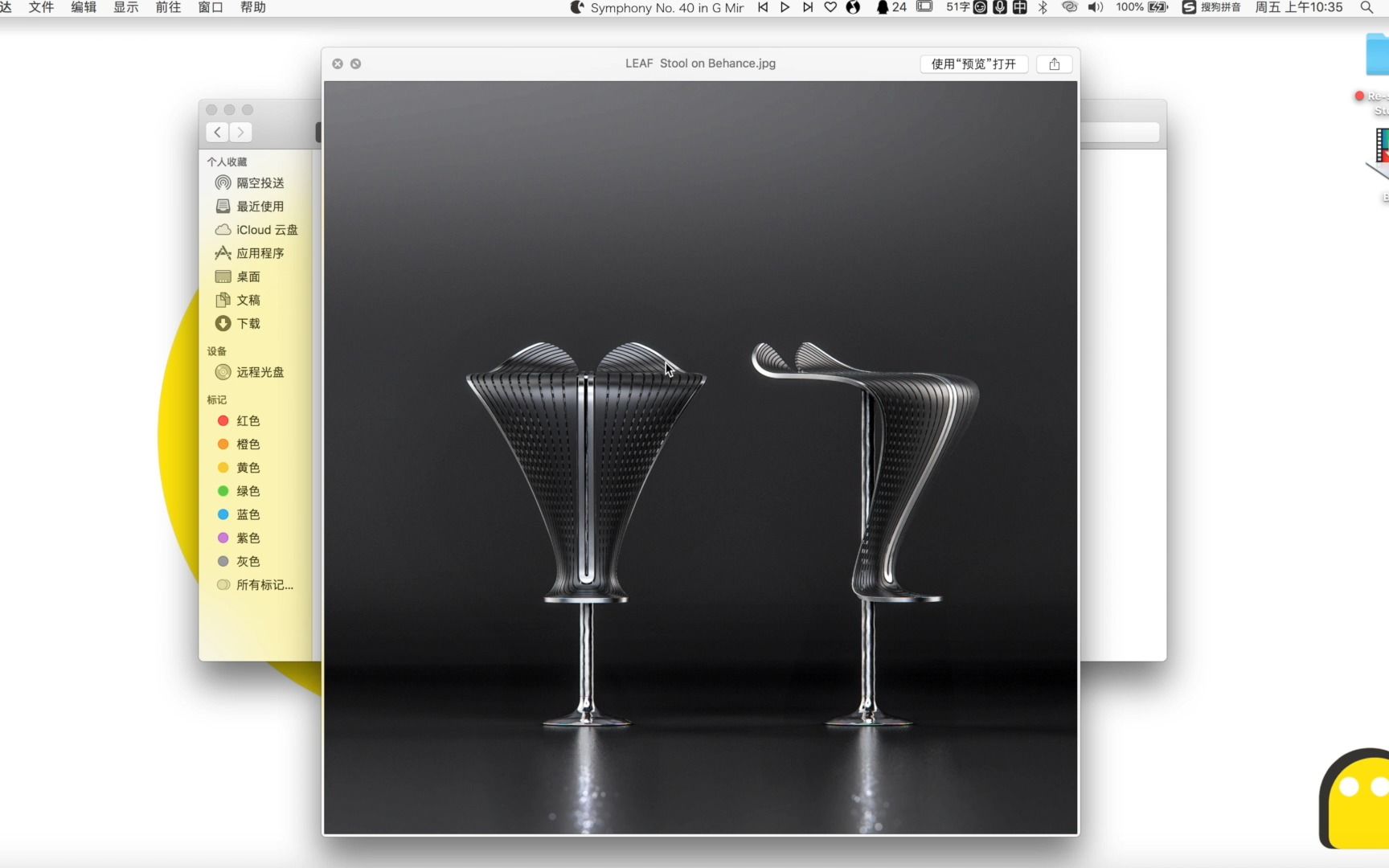Select the blue tag 蓝色
The height and width of the screenshot is (868, 1389).
[239, 514]
